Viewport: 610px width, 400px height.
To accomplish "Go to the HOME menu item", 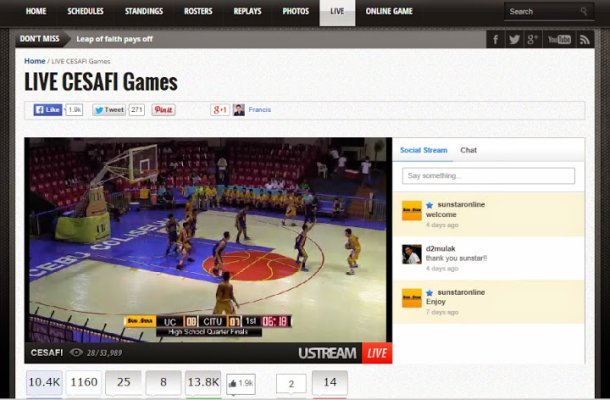I will pyautogui.click(x=36, y=11).
